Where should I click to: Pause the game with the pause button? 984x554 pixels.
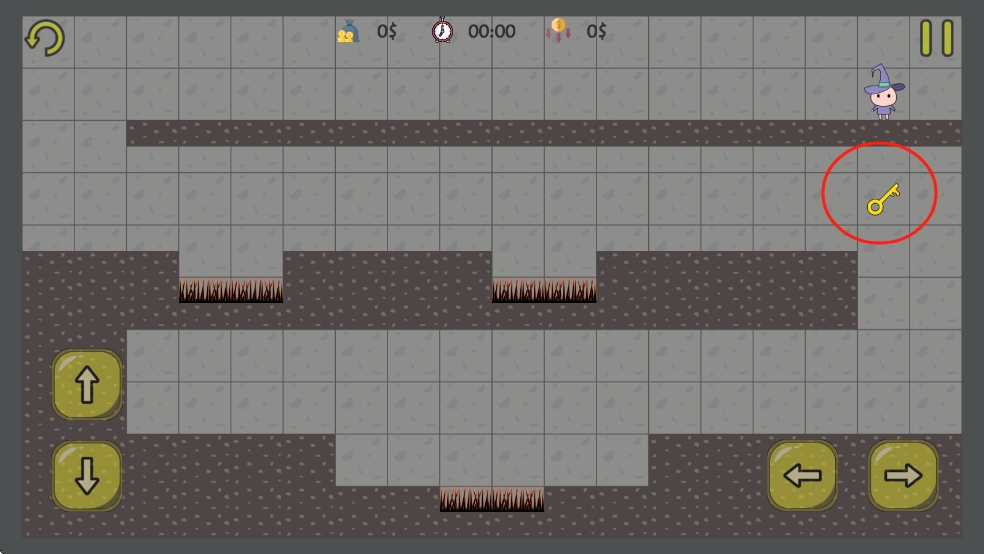936,38
